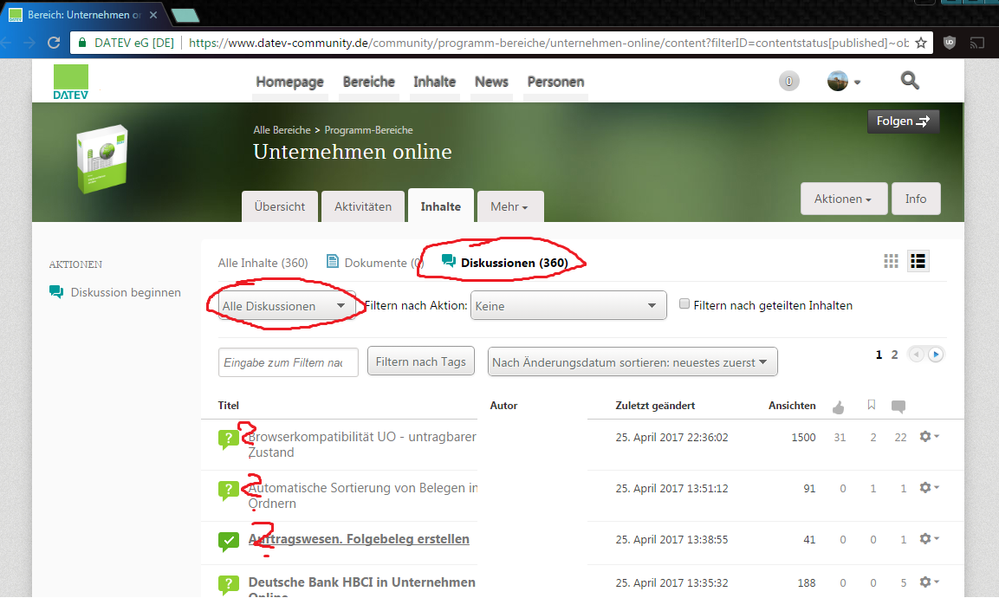
Task: Open the Inhalte top navigation item
Action: (435, 82)
